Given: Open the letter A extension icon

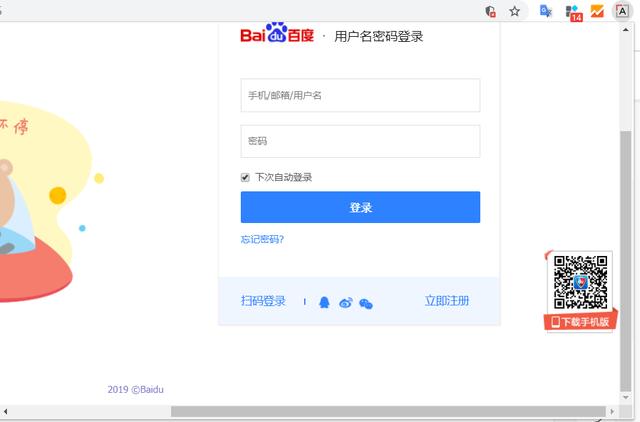Looking at the screenshot, I should (x=622, y=11).
